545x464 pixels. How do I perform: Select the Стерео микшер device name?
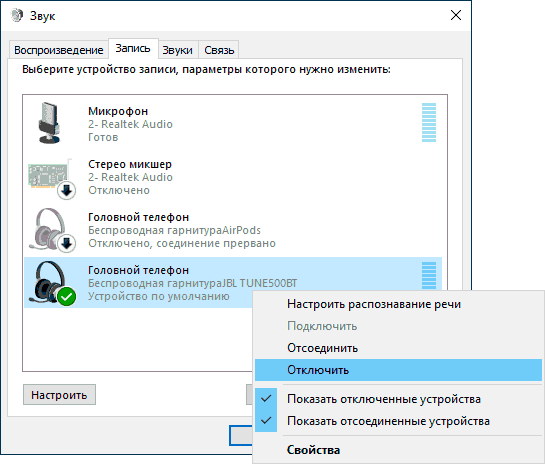pos(130,164)
